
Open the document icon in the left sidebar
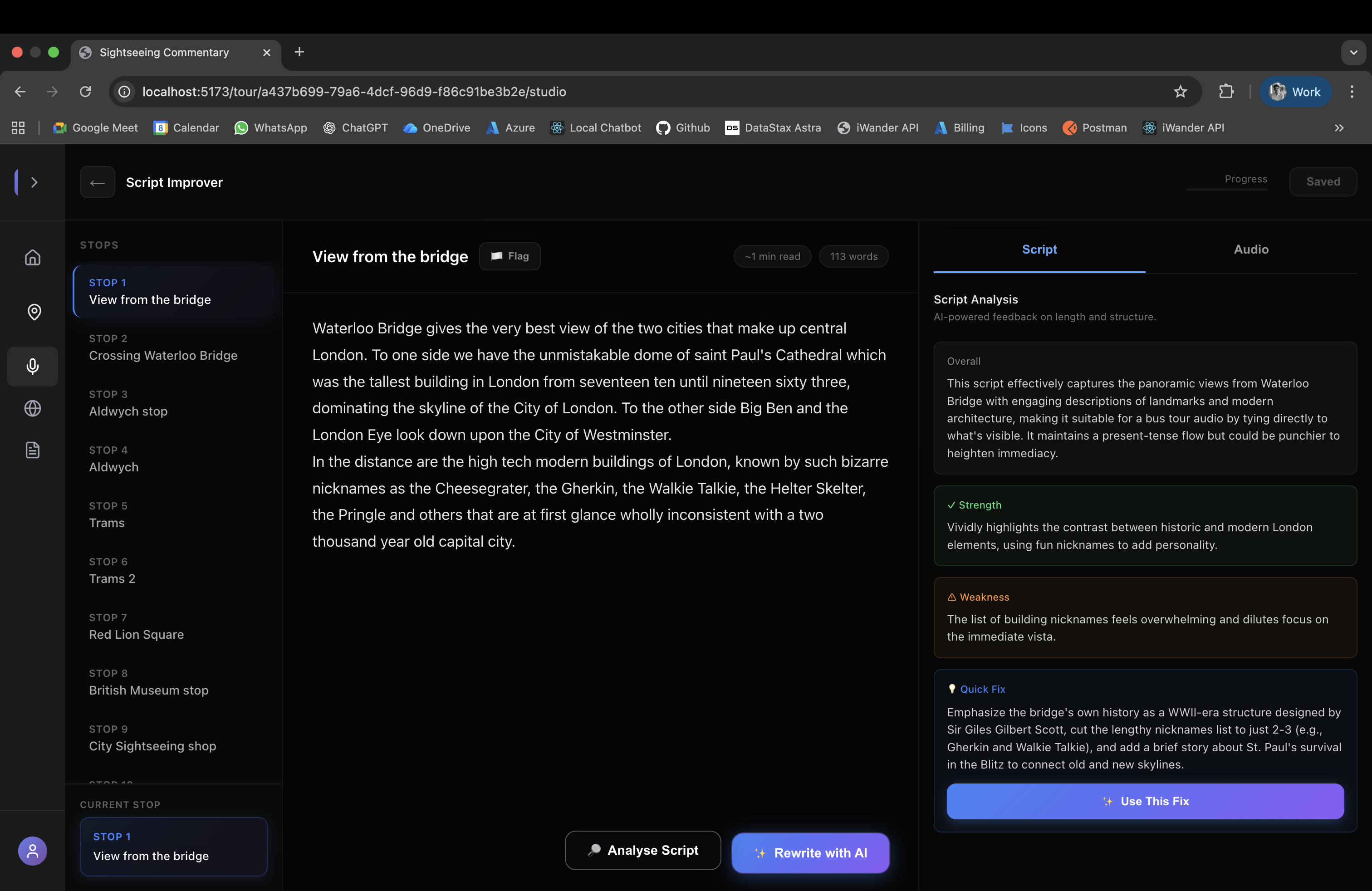32,450
